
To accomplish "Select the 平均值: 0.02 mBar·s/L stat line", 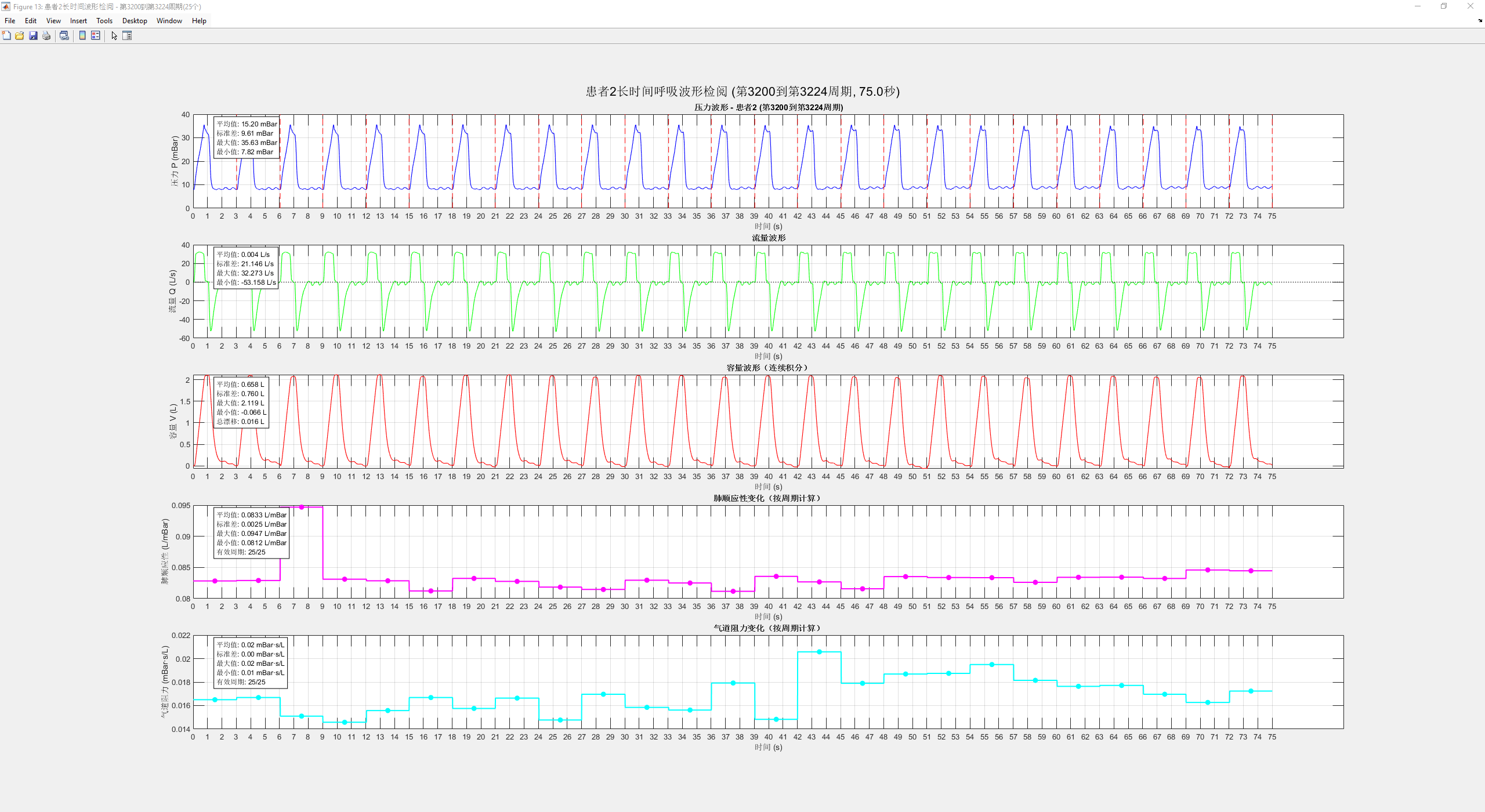I will tap(251, 645).
